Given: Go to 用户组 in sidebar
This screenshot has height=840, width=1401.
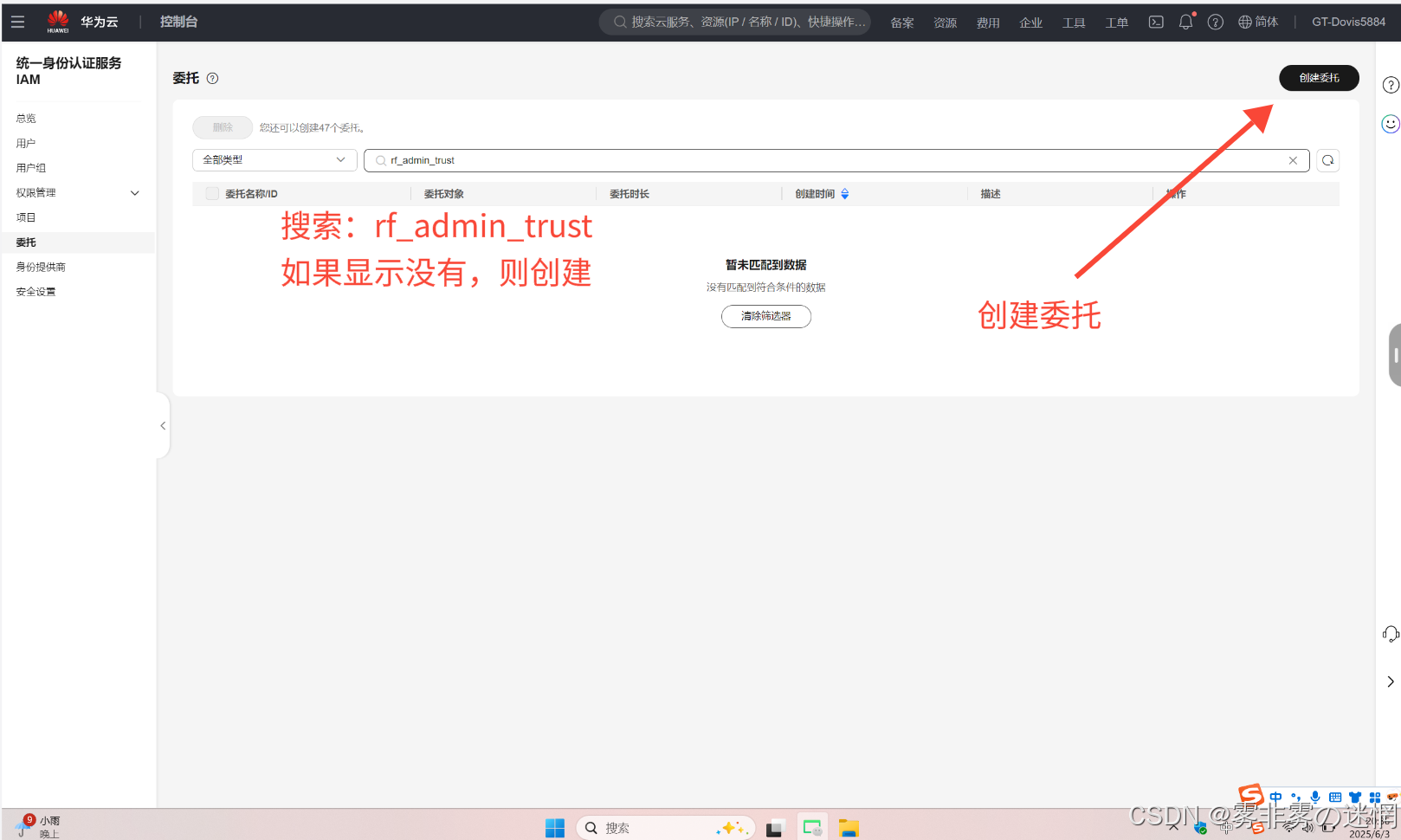Looking at the screenshot, I should coord(31,168).
